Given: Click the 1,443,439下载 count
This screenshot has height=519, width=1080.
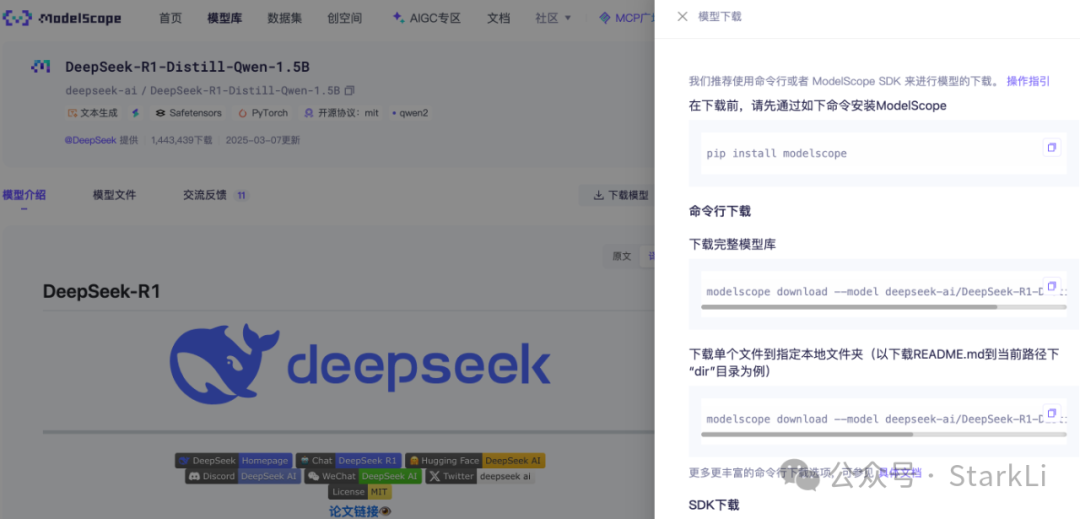Looking at the screenshot, I should (181, 140).
